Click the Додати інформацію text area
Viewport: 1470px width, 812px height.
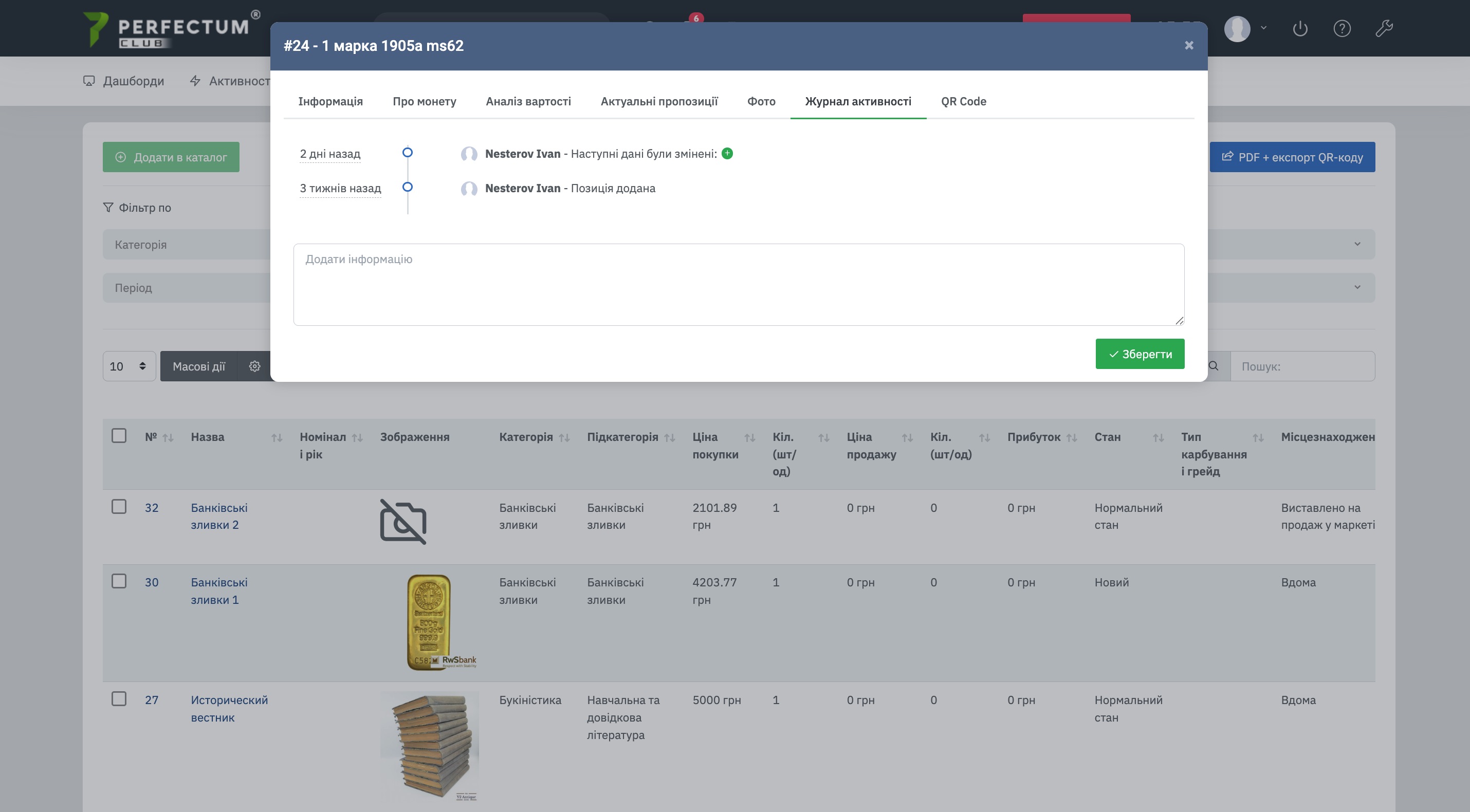tap(739, 285)
